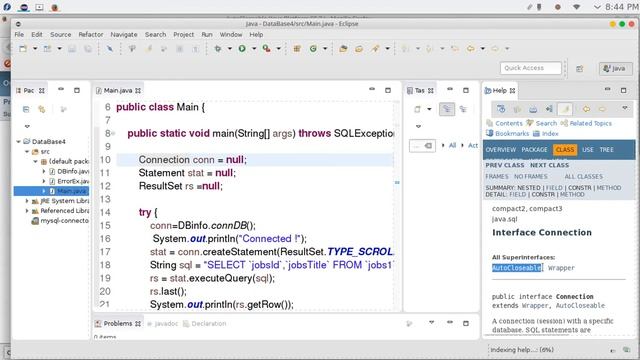Image resolution: width=640 pixels, height=360 pixels.
Task: Click the ErrorEx.java file in tree
Action: click(69, 181)
